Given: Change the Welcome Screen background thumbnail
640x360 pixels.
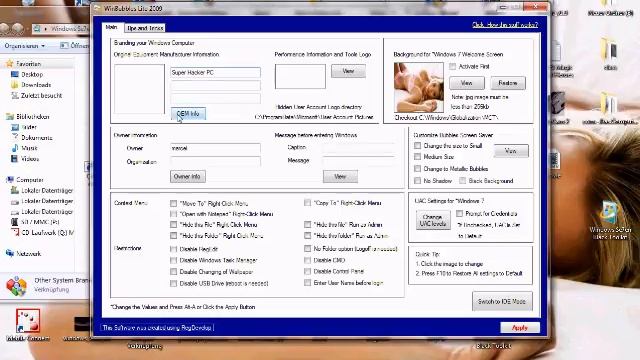Looking at the screenshot, I should 418,87.
